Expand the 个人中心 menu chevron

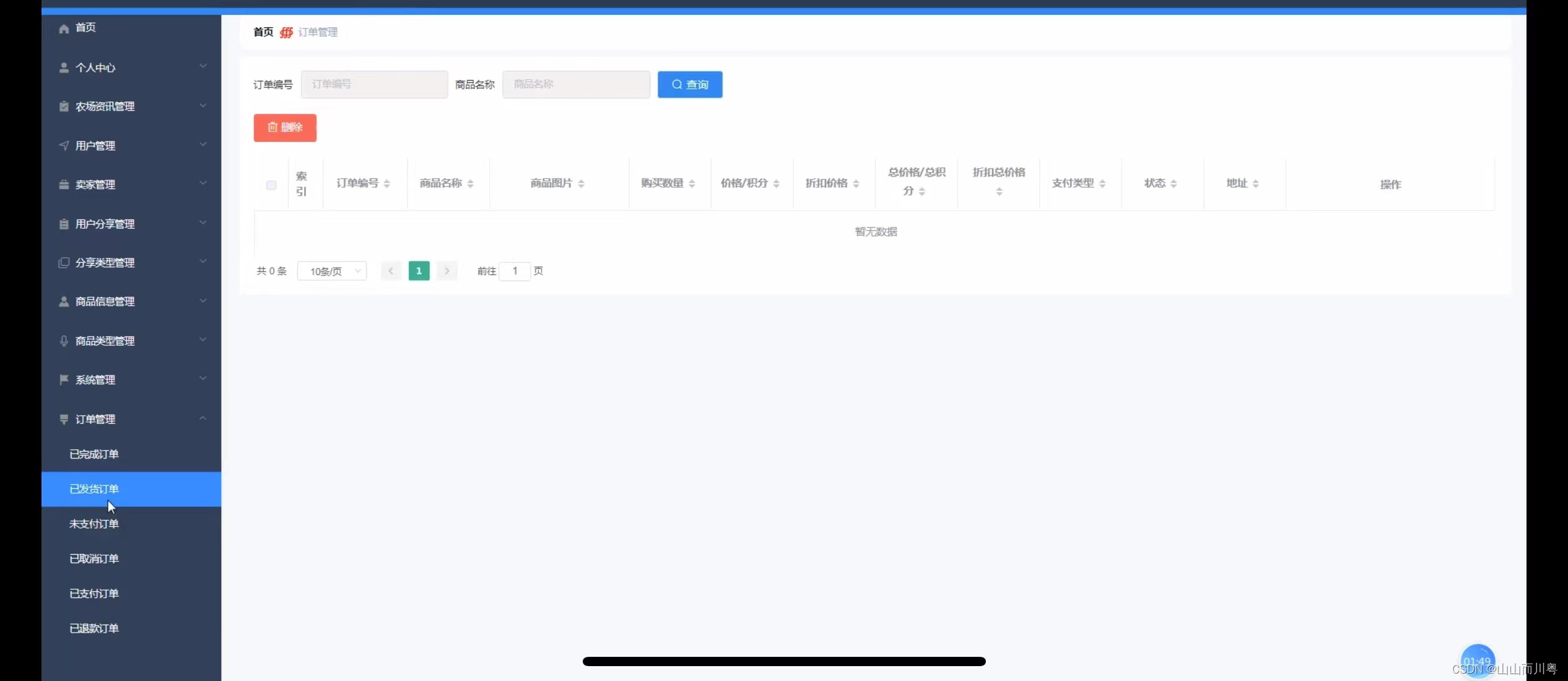click(203, 66)
